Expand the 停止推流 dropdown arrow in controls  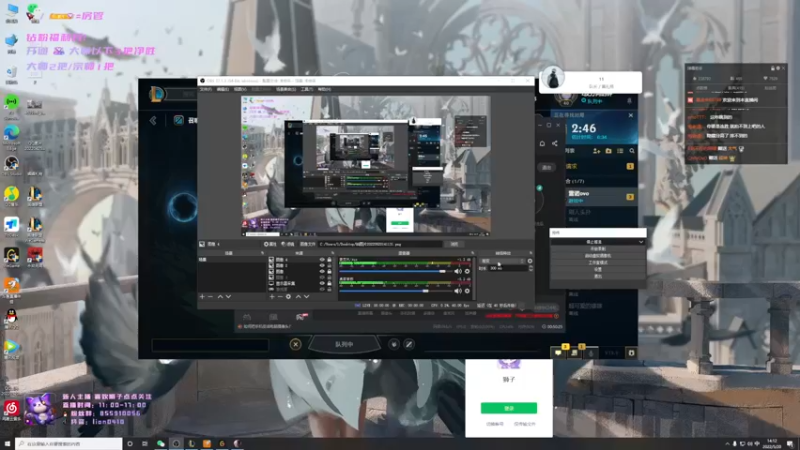click(x=641, y=242)
